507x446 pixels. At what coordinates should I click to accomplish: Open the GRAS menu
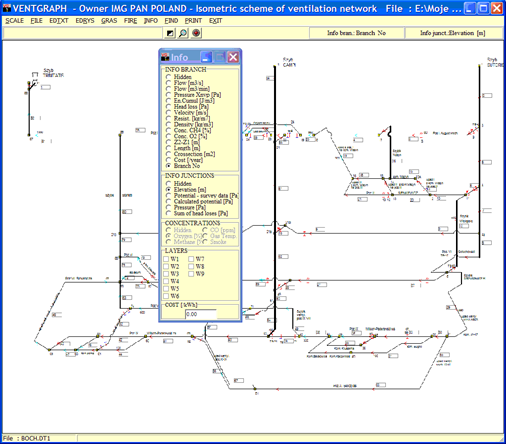coord(109,21)
